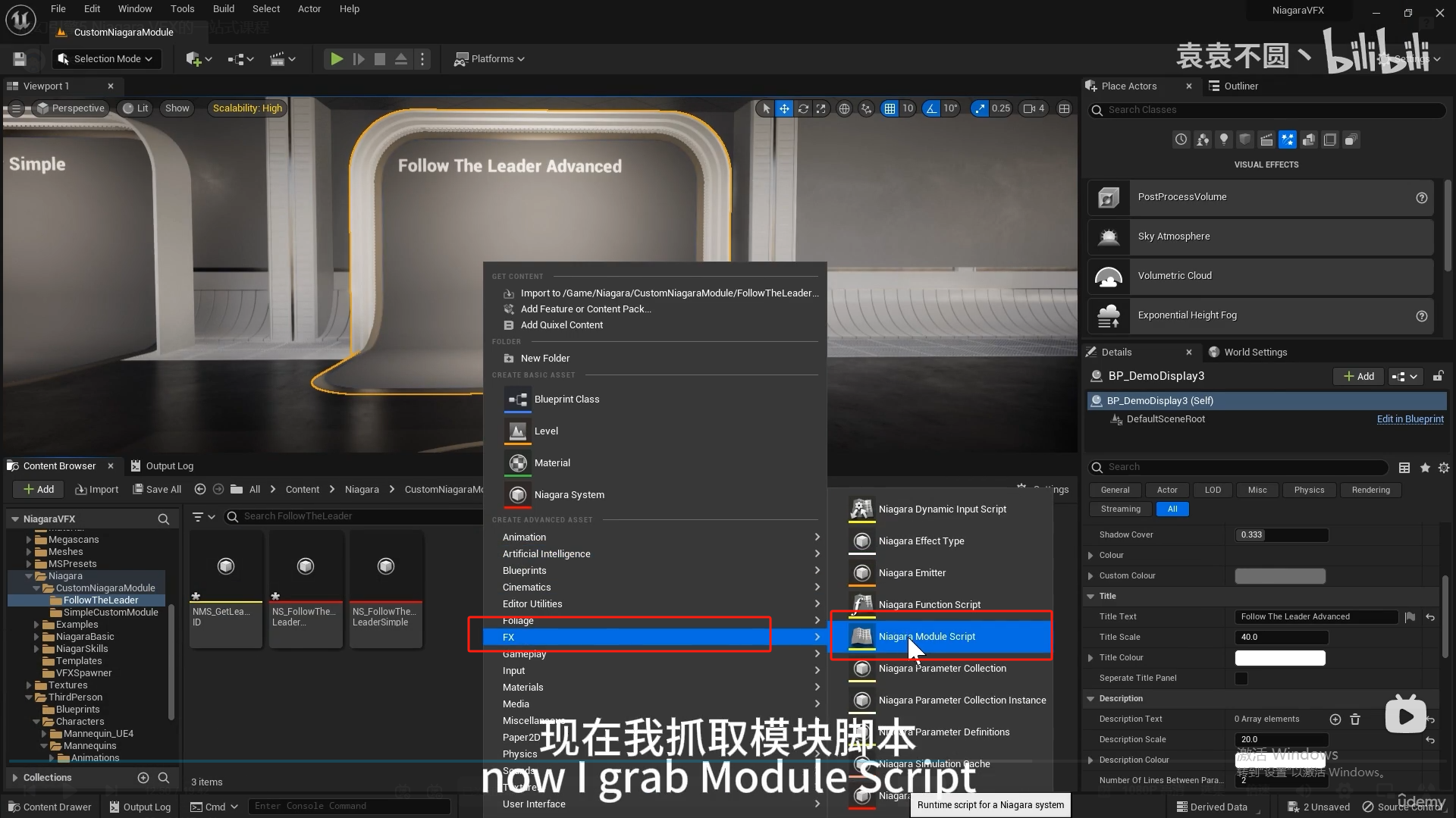Viewport: 1456px width, 818px height.
Task: Open the Content Drawer from status bar
Action: pyautogui.click(x=49, y=807)
